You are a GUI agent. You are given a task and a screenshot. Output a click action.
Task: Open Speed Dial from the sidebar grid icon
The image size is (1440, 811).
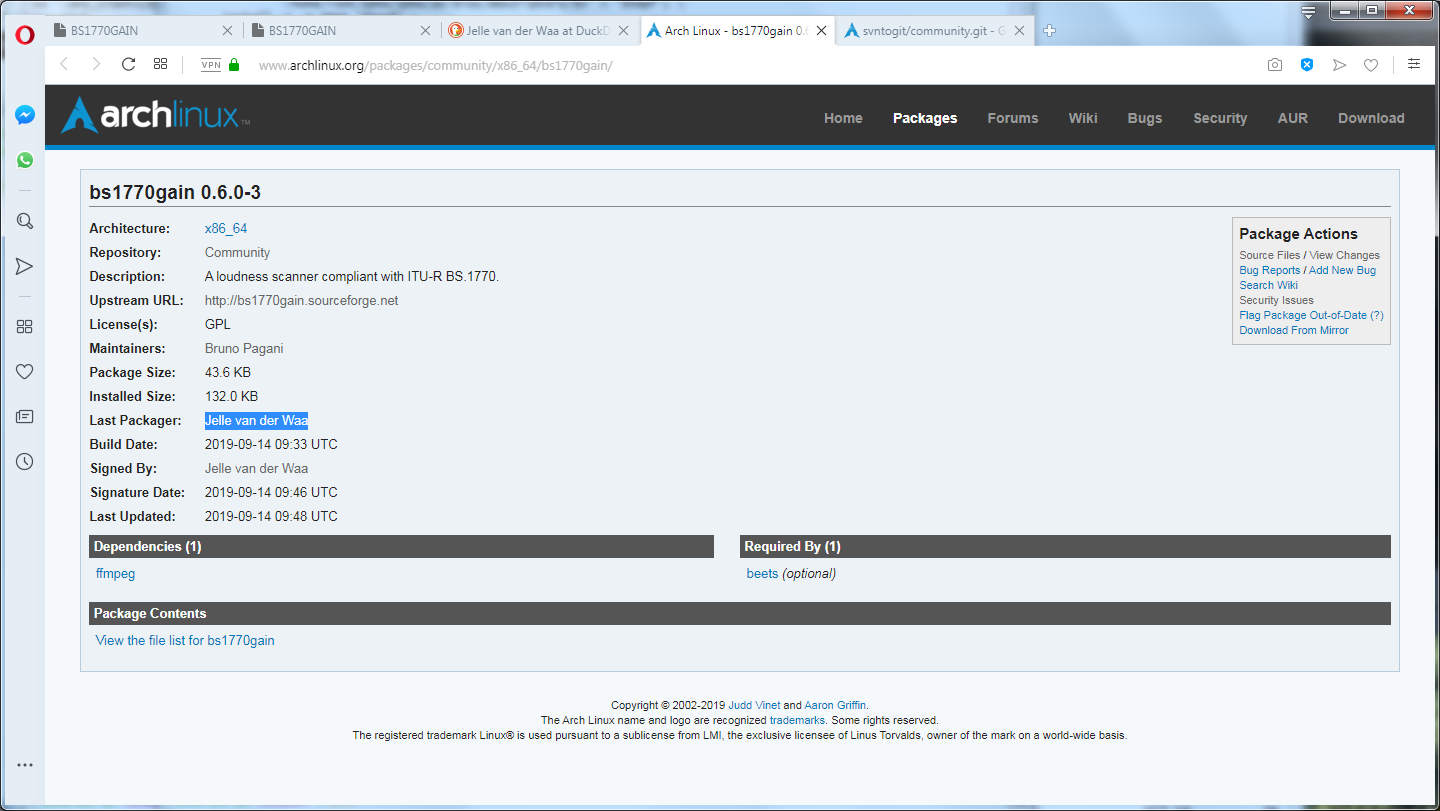pos(25,326)
